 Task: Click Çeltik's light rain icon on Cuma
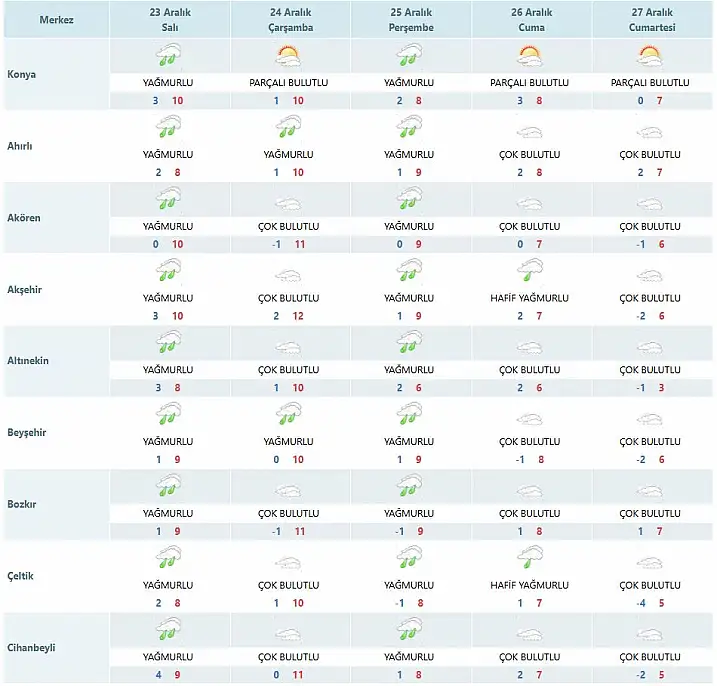pyautogui.click(x=529, y=558)
